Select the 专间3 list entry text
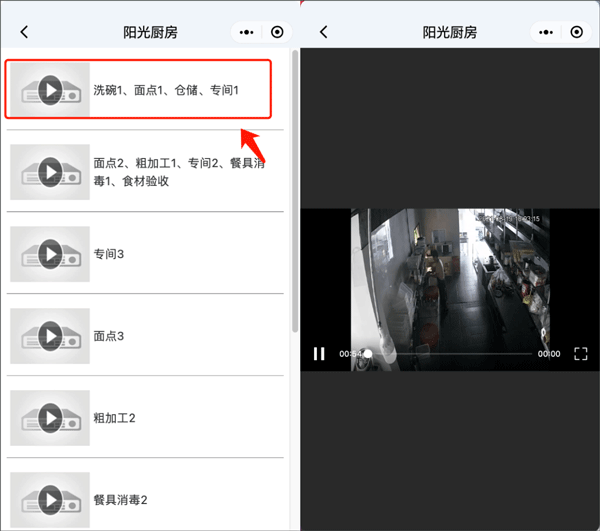The image size is (600, 531). click(108, 254)
